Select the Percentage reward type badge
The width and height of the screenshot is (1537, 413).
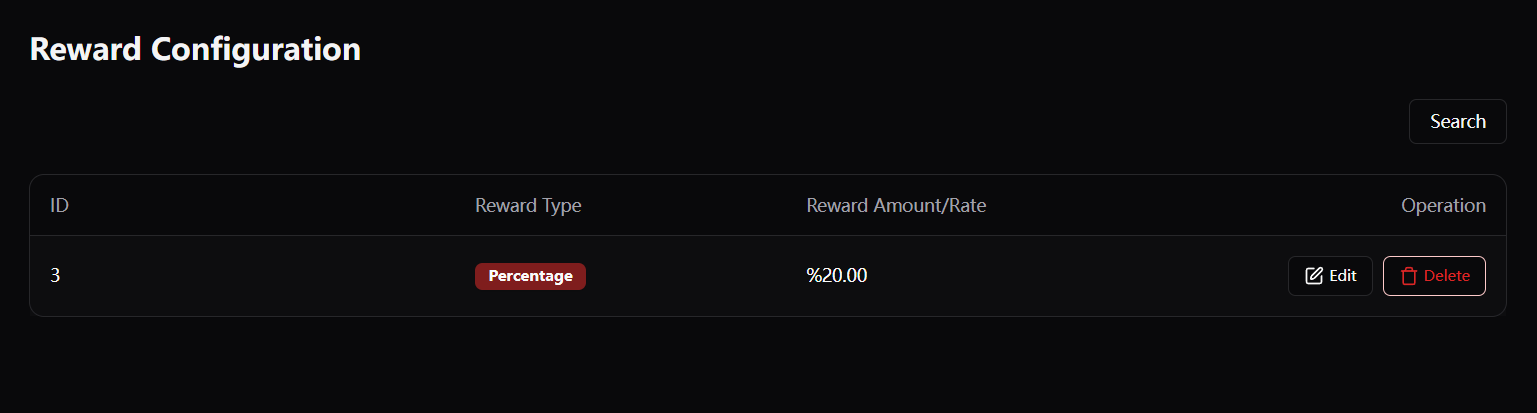pos(530,276)
